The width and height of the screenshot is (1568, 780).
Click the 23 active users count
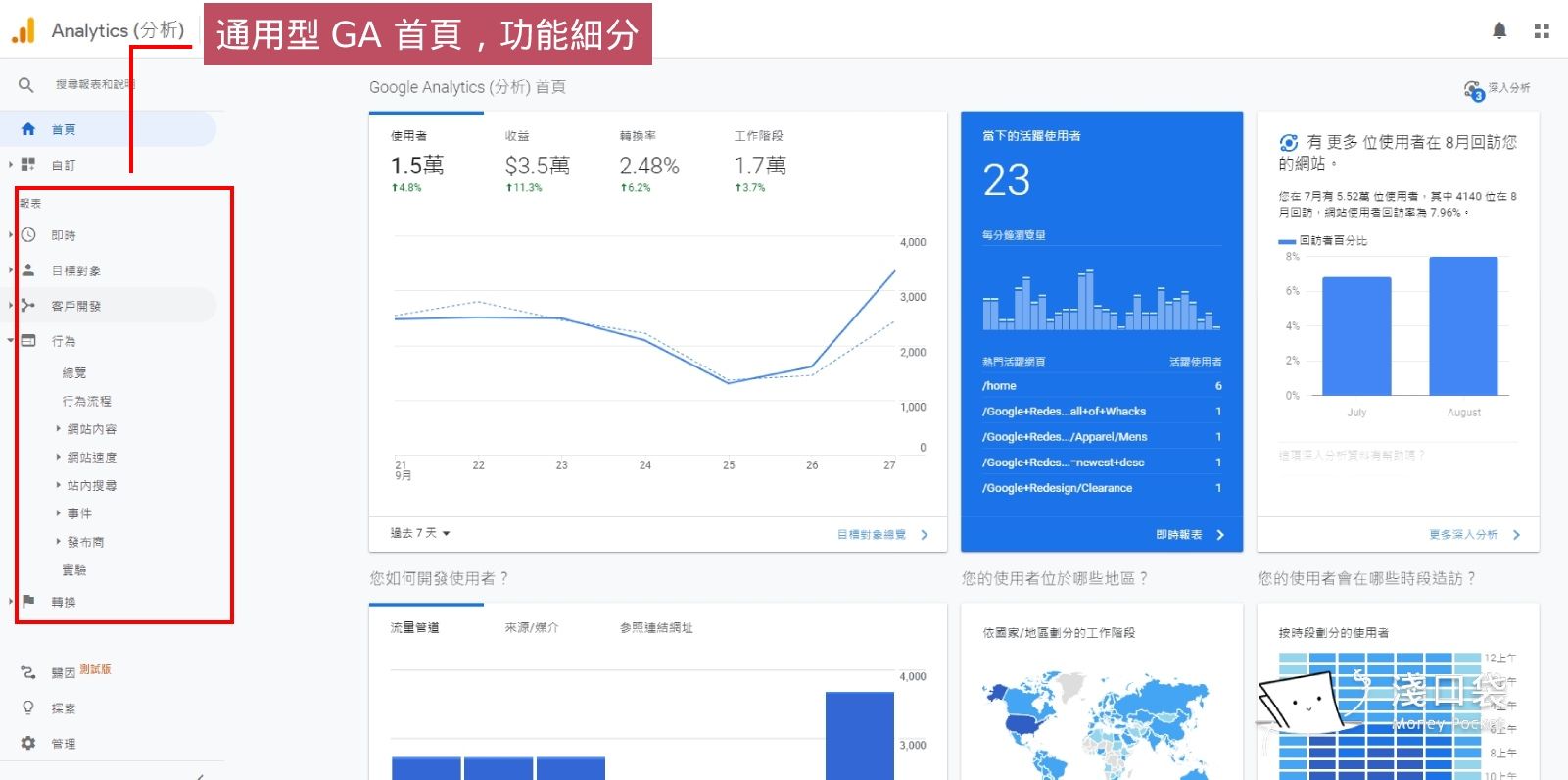[x=1007, y=179]
